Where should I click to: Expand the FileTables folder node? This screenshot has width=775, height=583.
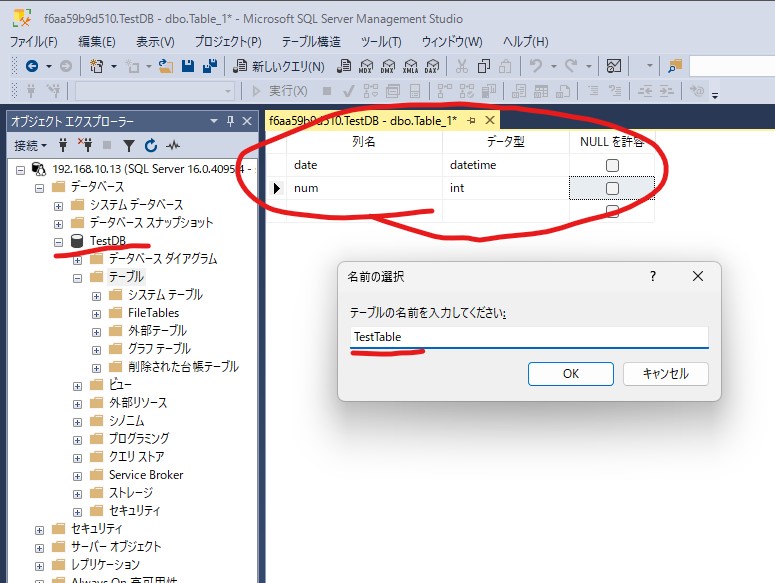96,314
